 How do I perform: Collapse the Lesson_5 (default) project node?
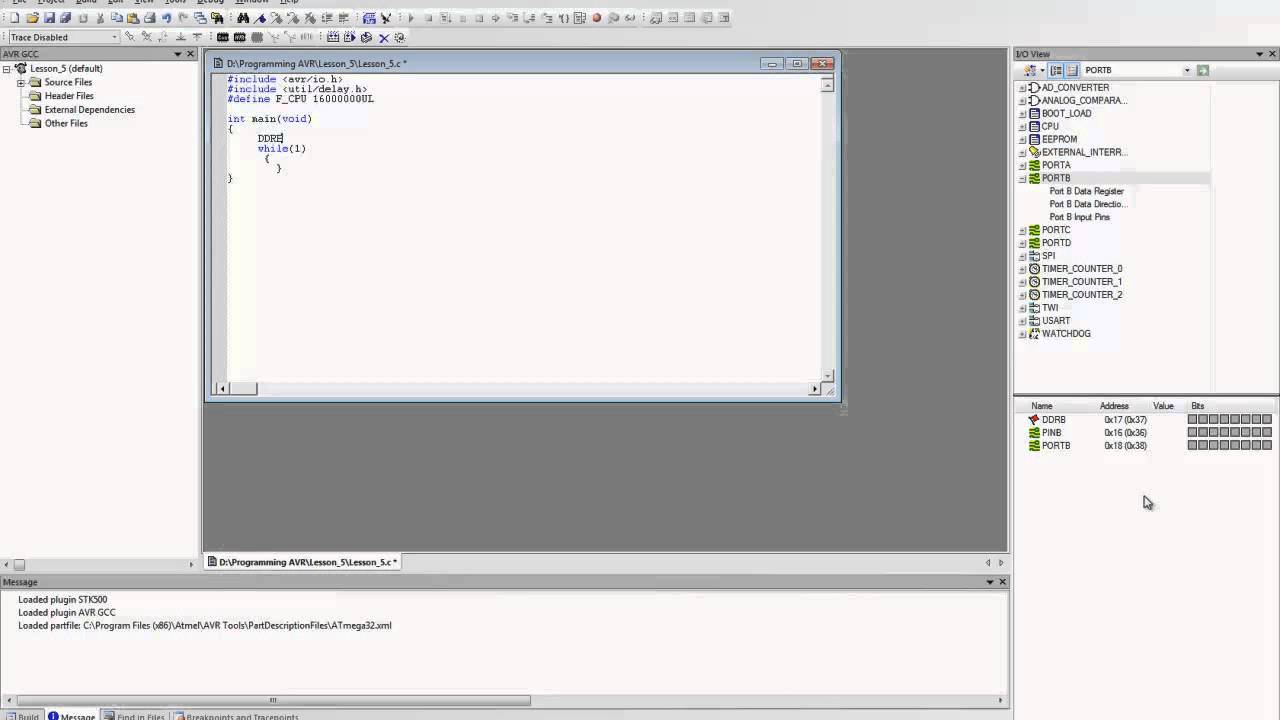pos(7,69)
